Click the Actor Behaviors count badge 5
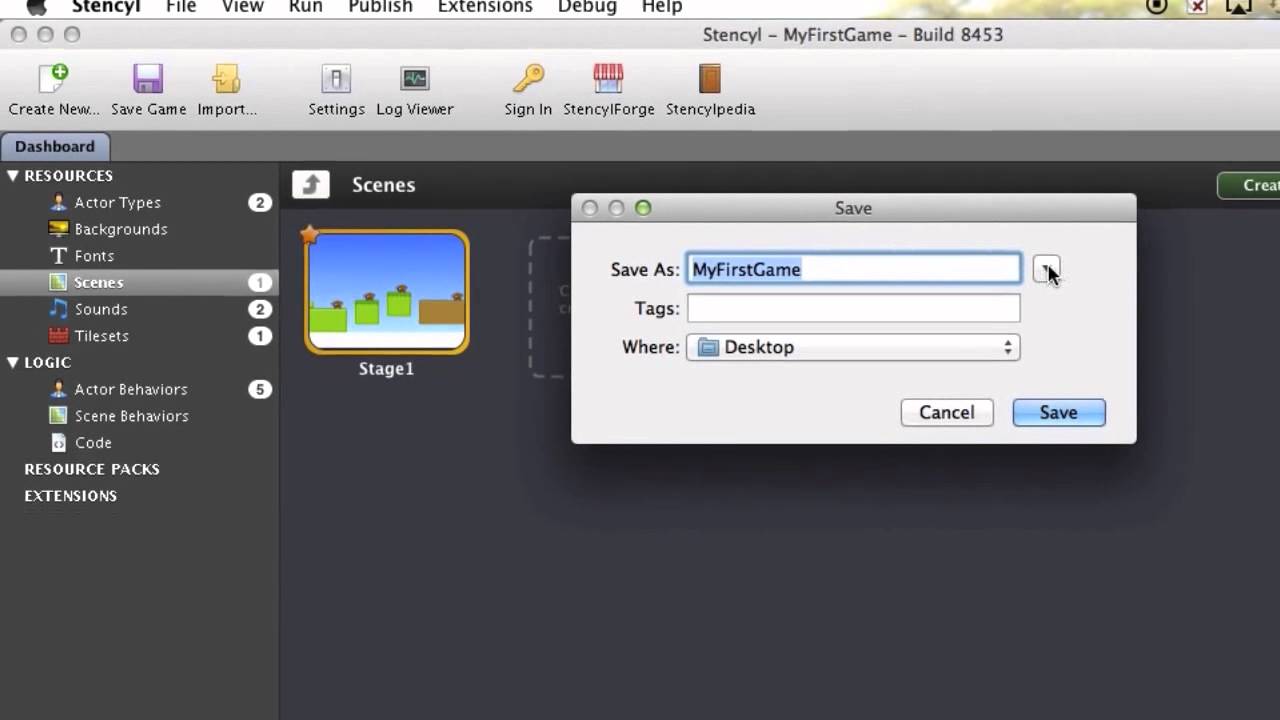Screen dimensions: 1280x720 coord(260,389)
